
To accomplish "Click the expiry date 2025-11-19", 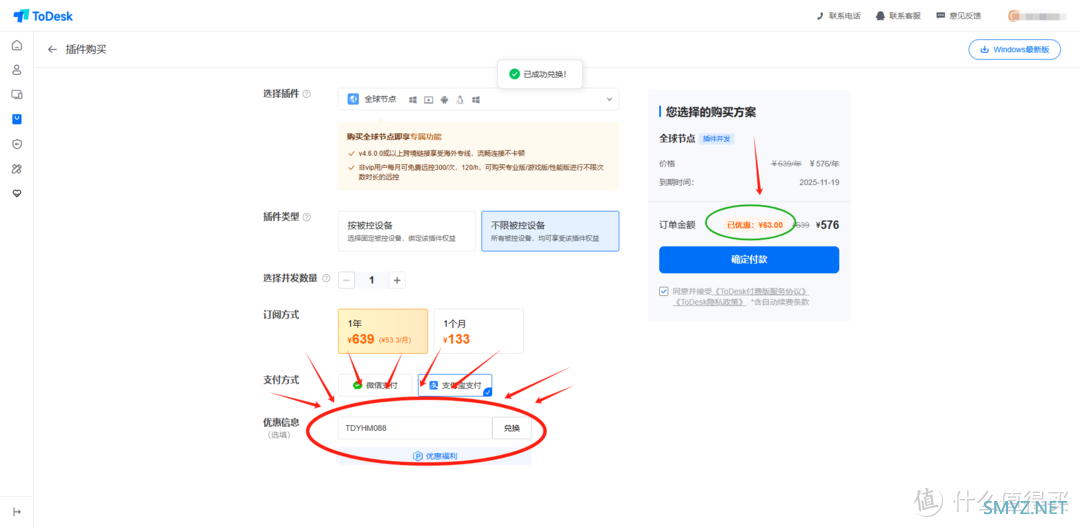I will 820,183.
